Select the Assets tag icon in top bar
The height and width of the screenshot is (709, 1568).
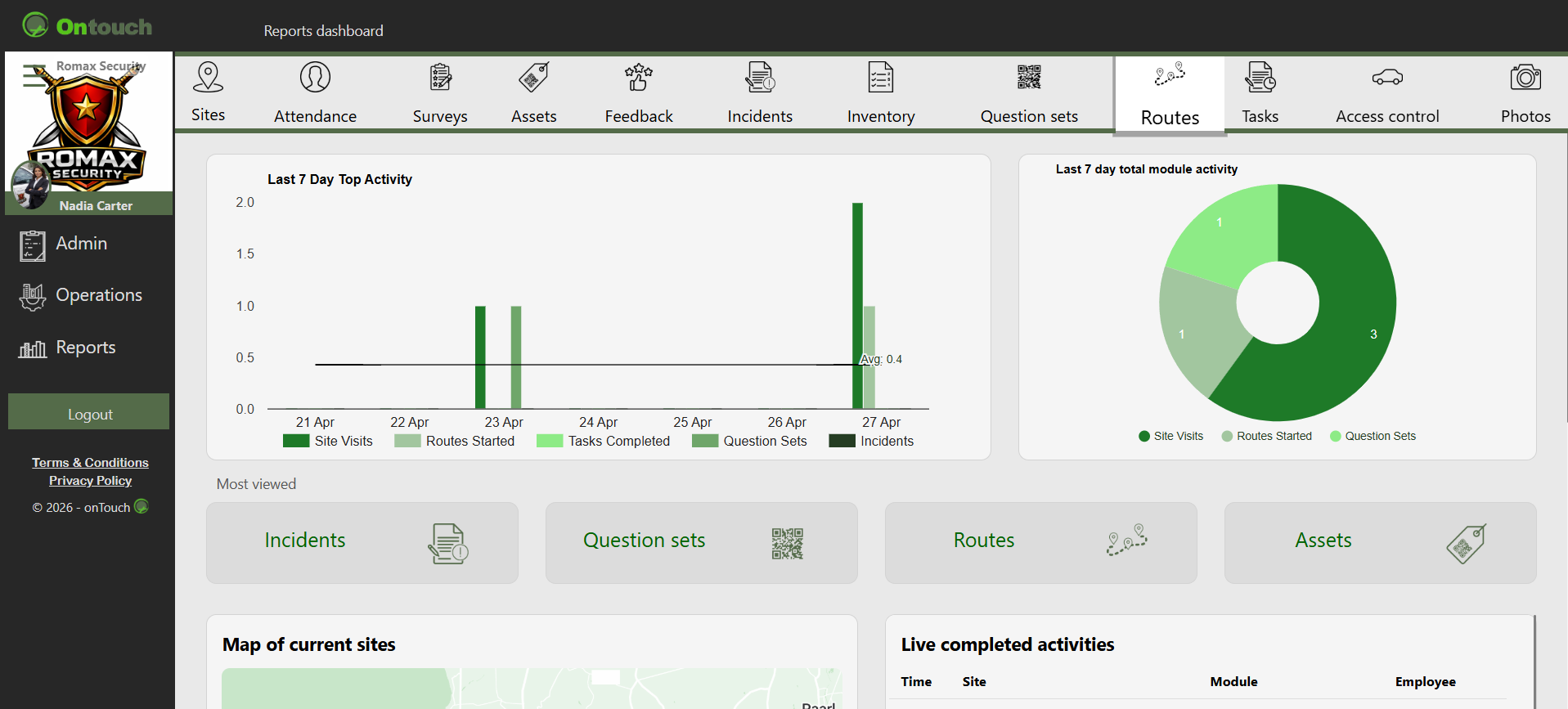click(x=534, y=78)
